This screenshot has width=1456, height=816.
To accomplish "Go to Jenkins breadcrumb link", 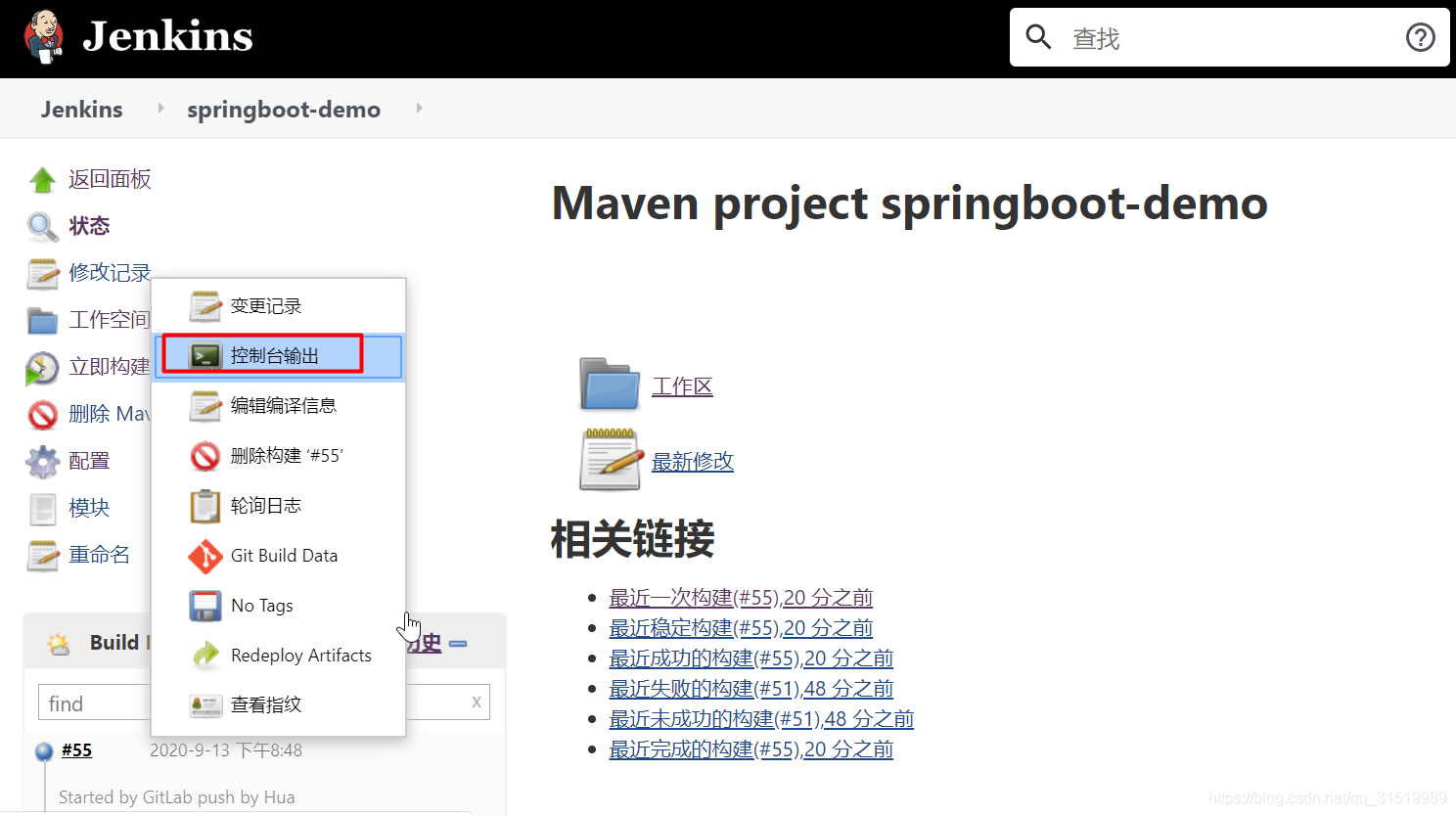I will tap(82, 110).
